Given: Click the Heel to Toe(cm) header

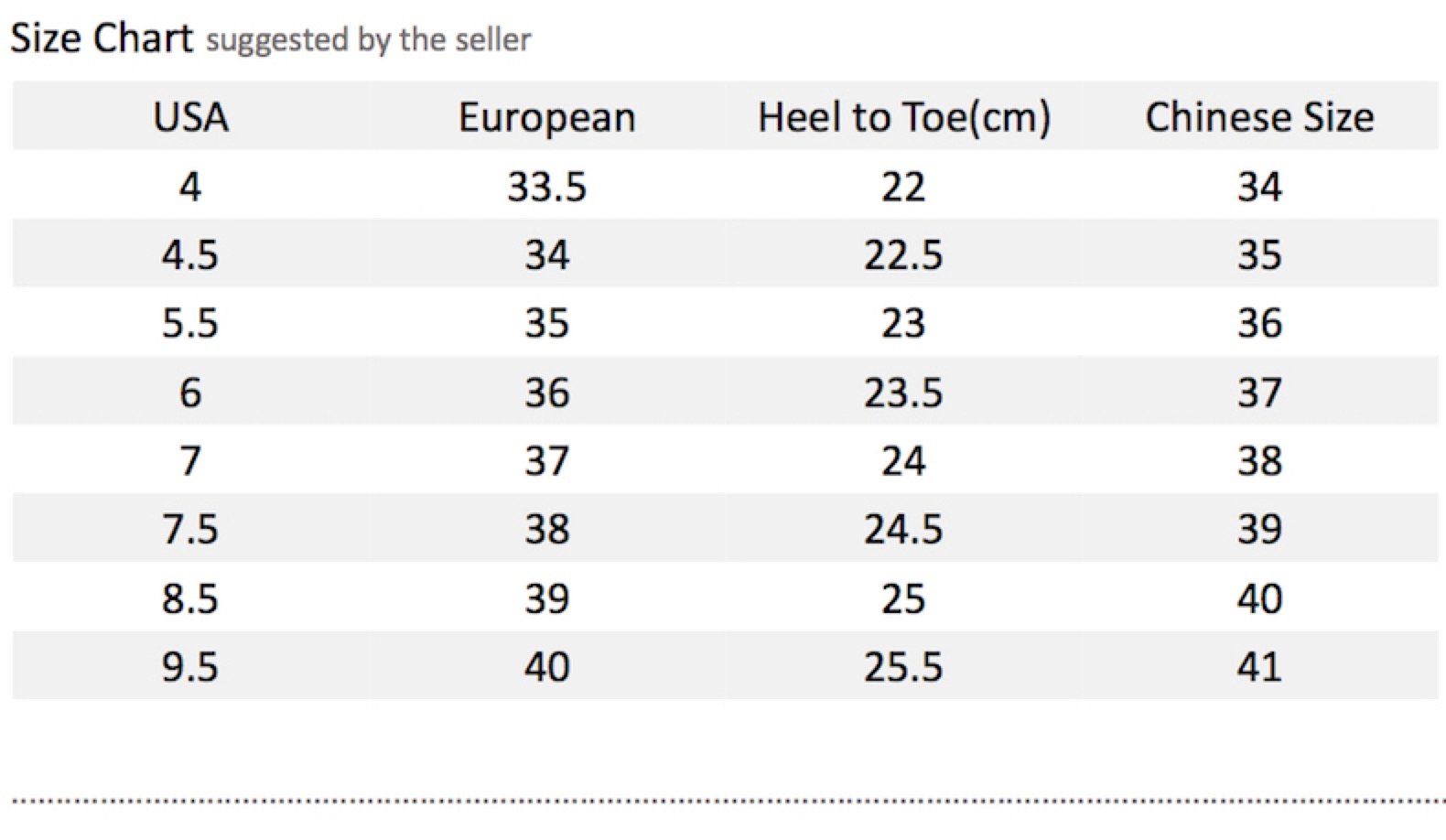Looking at the screenshot, I should 904,118.
